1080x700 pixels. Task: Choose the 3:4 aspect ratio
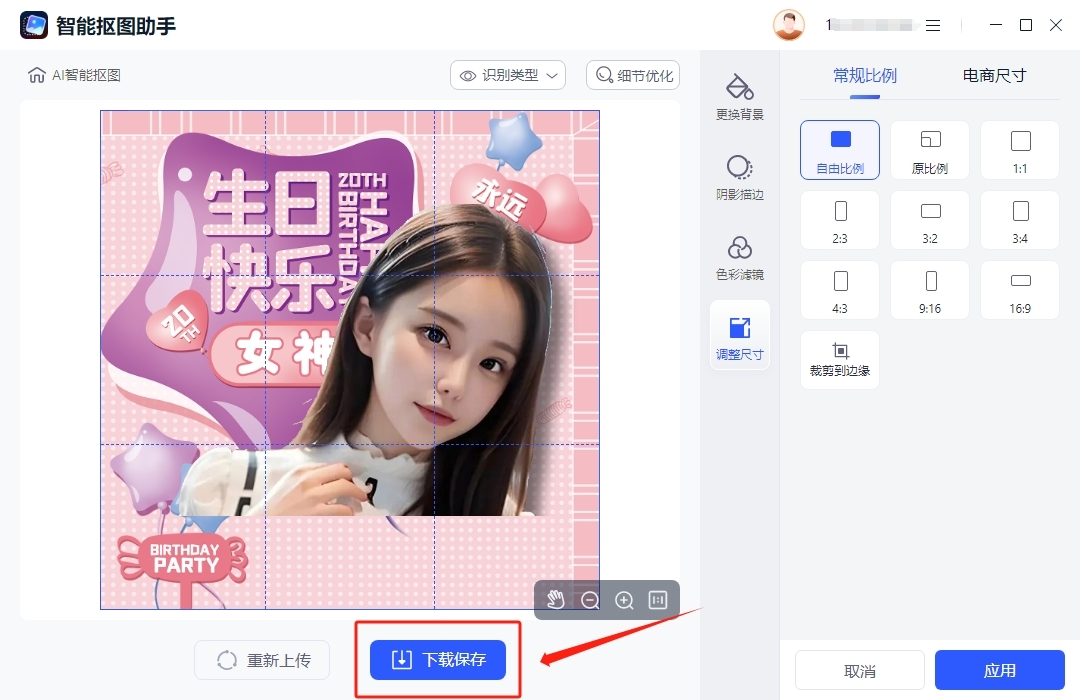coord(1020,220)
